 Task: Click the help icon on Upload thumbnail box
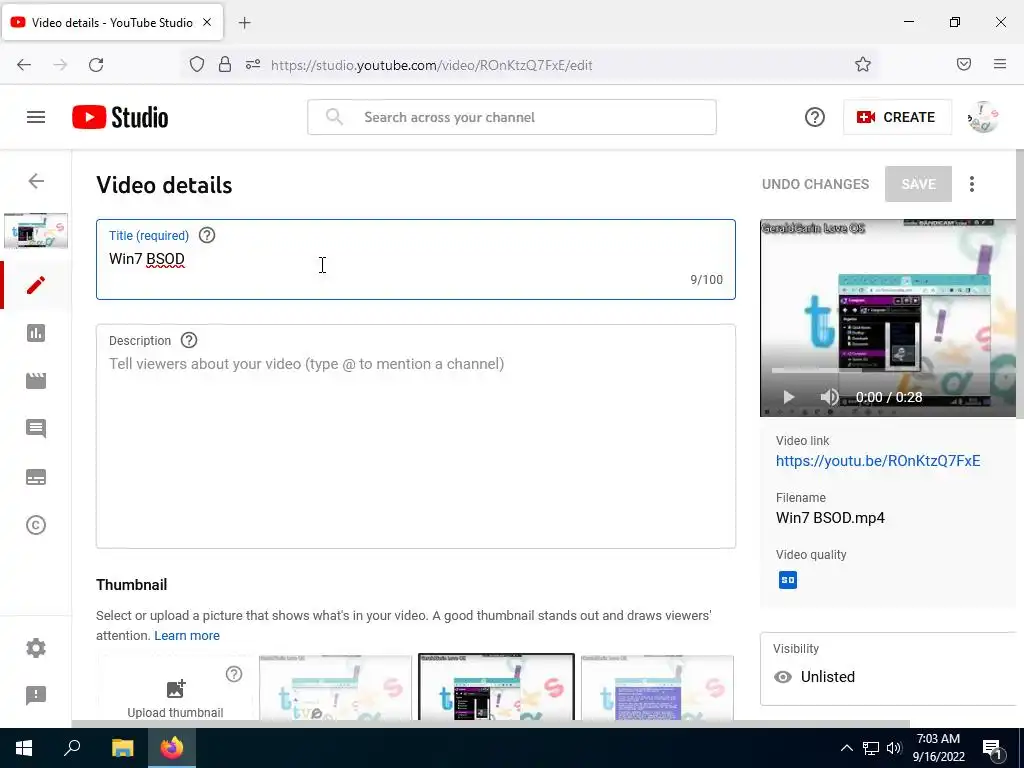(234, 674)
